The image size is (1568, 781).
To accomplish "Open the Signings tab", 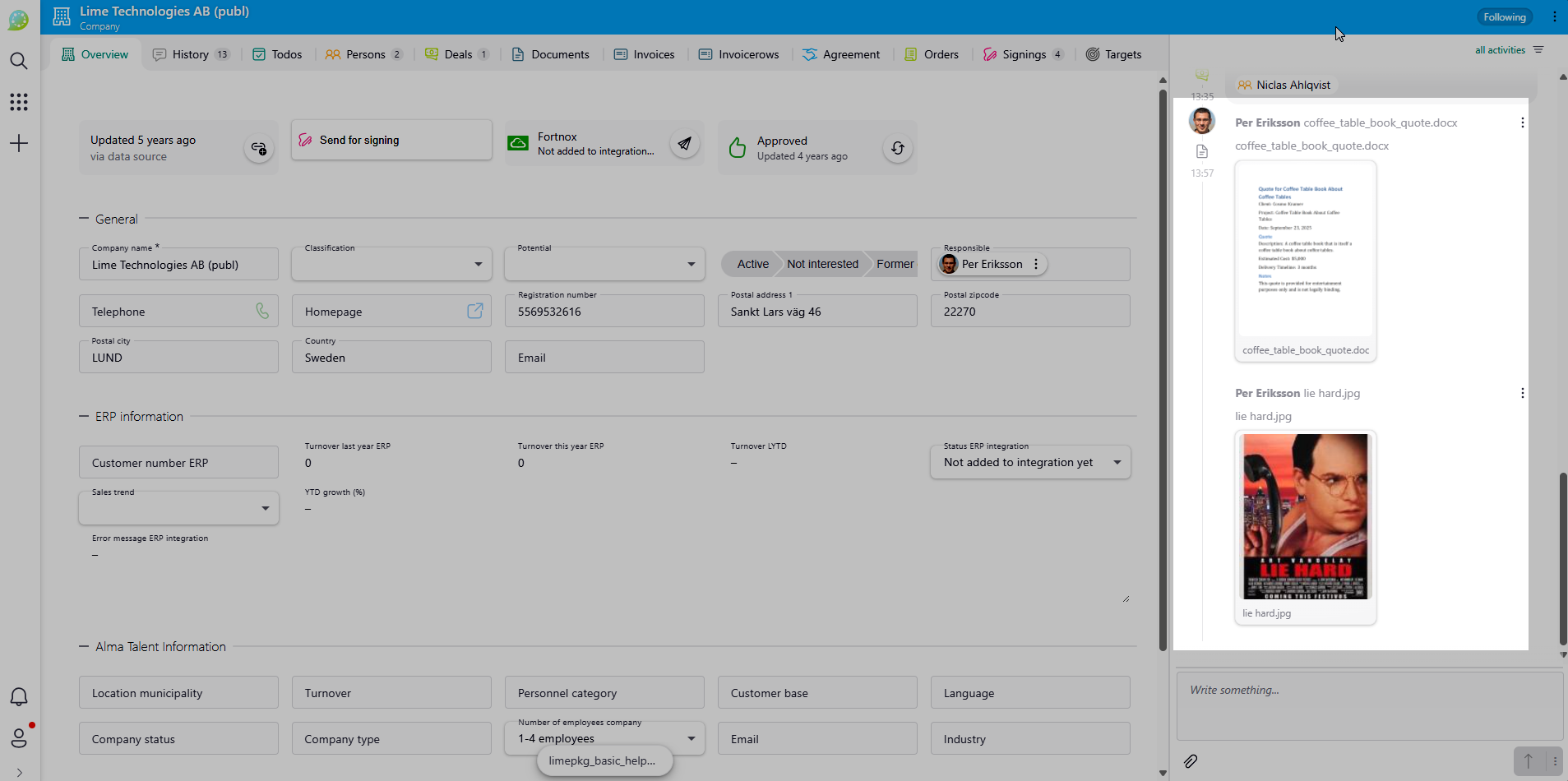I will pyautogui.click(x=1024, y=54).
